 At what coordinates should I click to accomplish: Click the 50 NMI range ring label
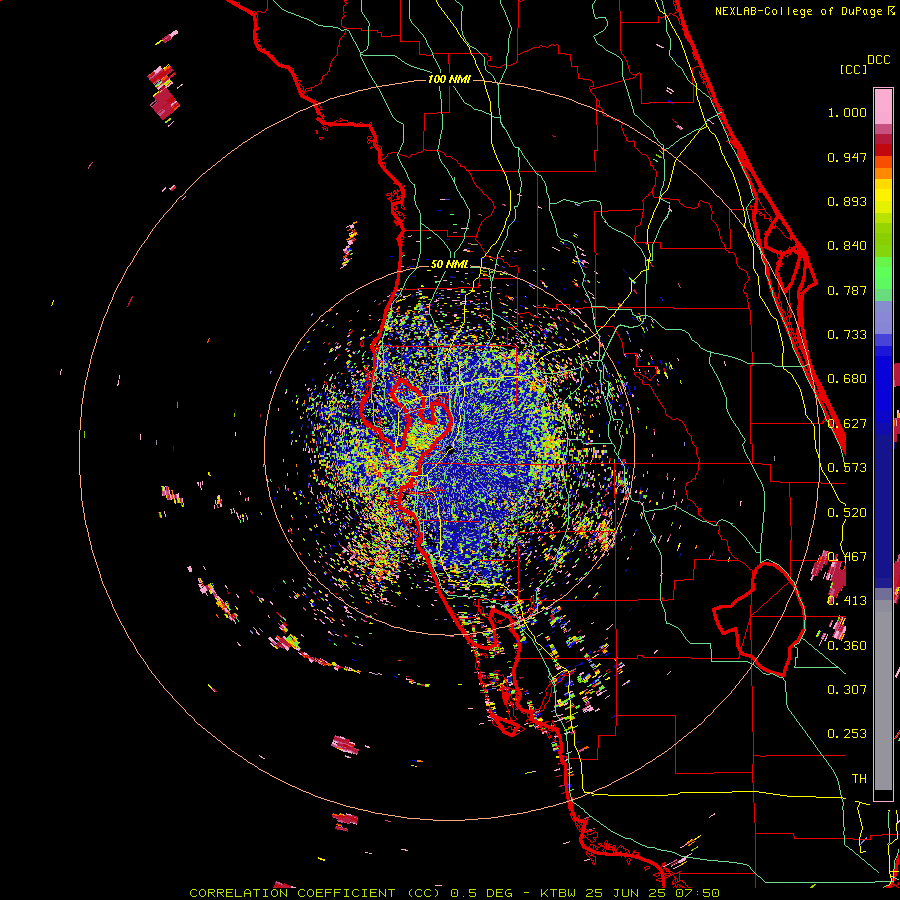pos(449,265)
